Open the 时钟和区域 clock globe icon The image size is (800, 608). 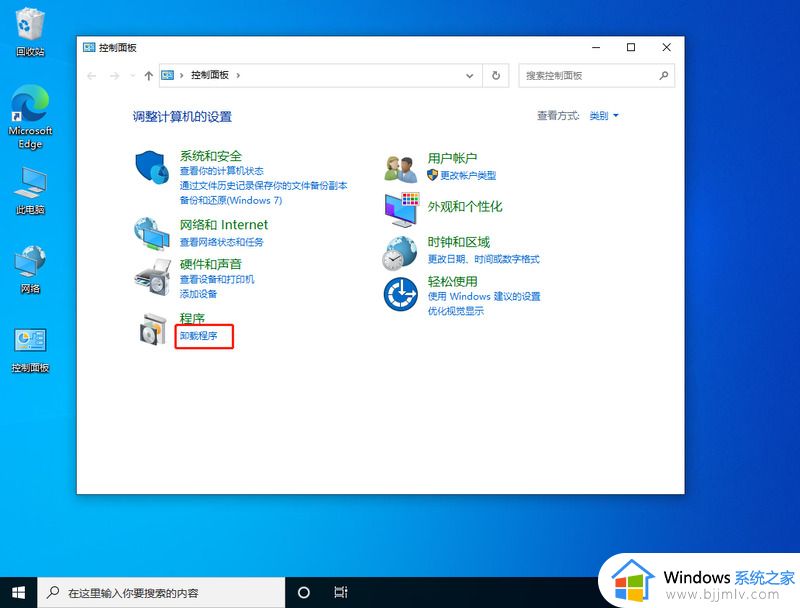point(399,252)
